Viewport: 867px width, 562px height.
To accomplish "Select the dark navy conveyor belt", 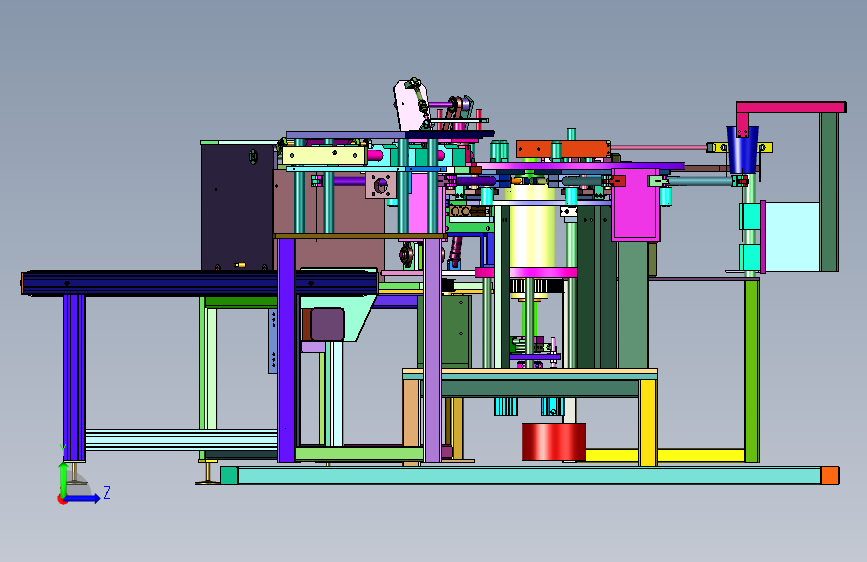I will [199, 283].
